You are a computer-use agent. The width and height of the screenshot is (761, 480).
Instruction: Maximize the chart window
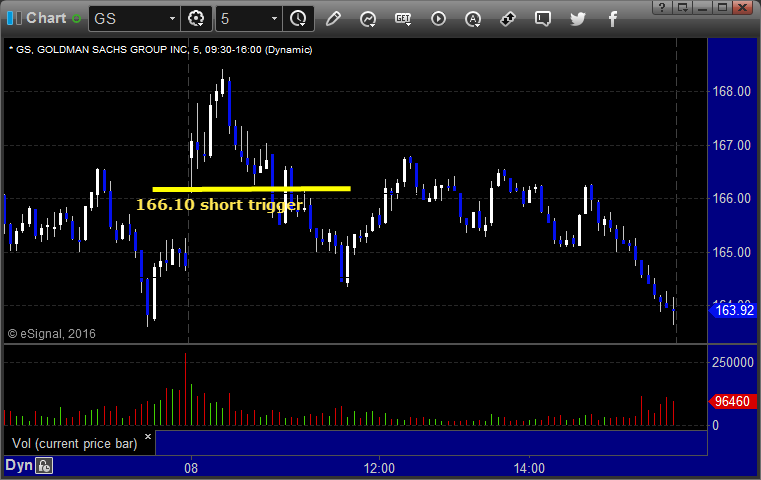click(x=722, y=7)
